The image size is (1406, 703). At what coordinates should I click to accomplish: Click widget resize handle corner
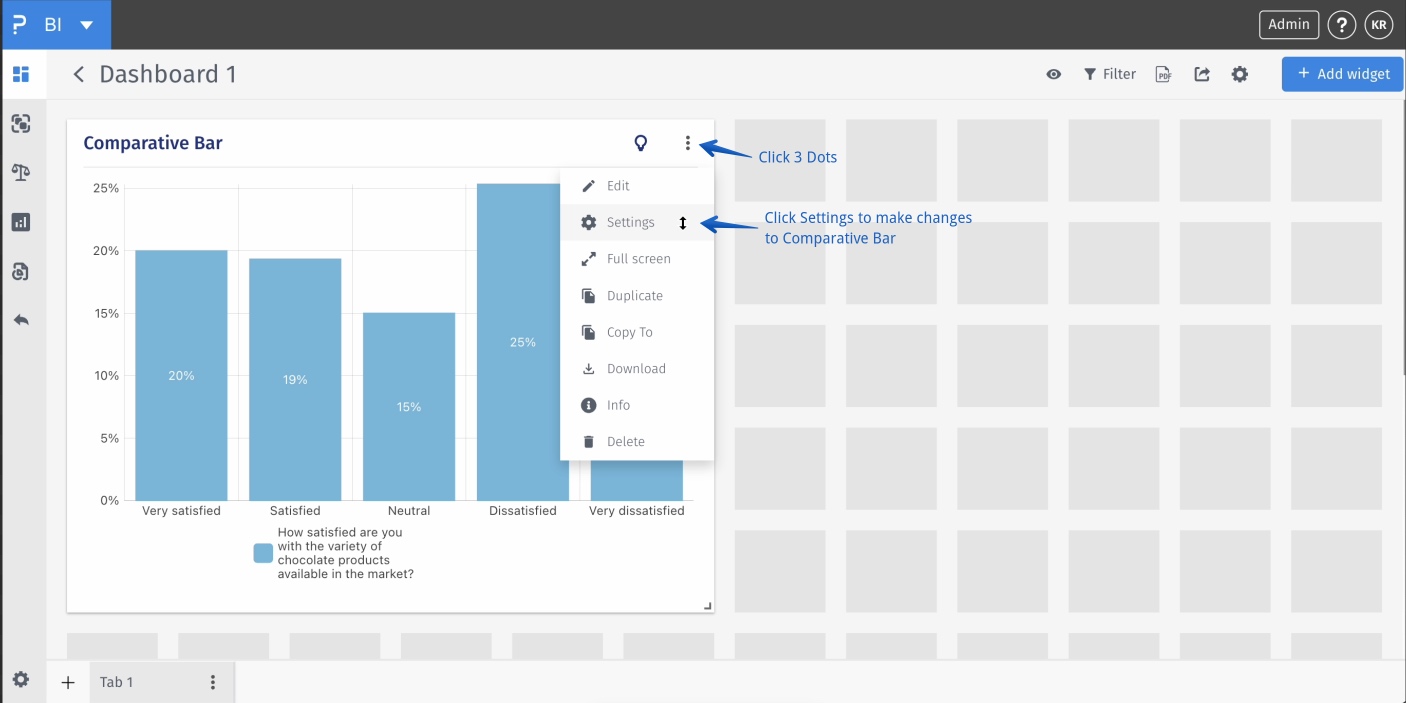(707, 605)
